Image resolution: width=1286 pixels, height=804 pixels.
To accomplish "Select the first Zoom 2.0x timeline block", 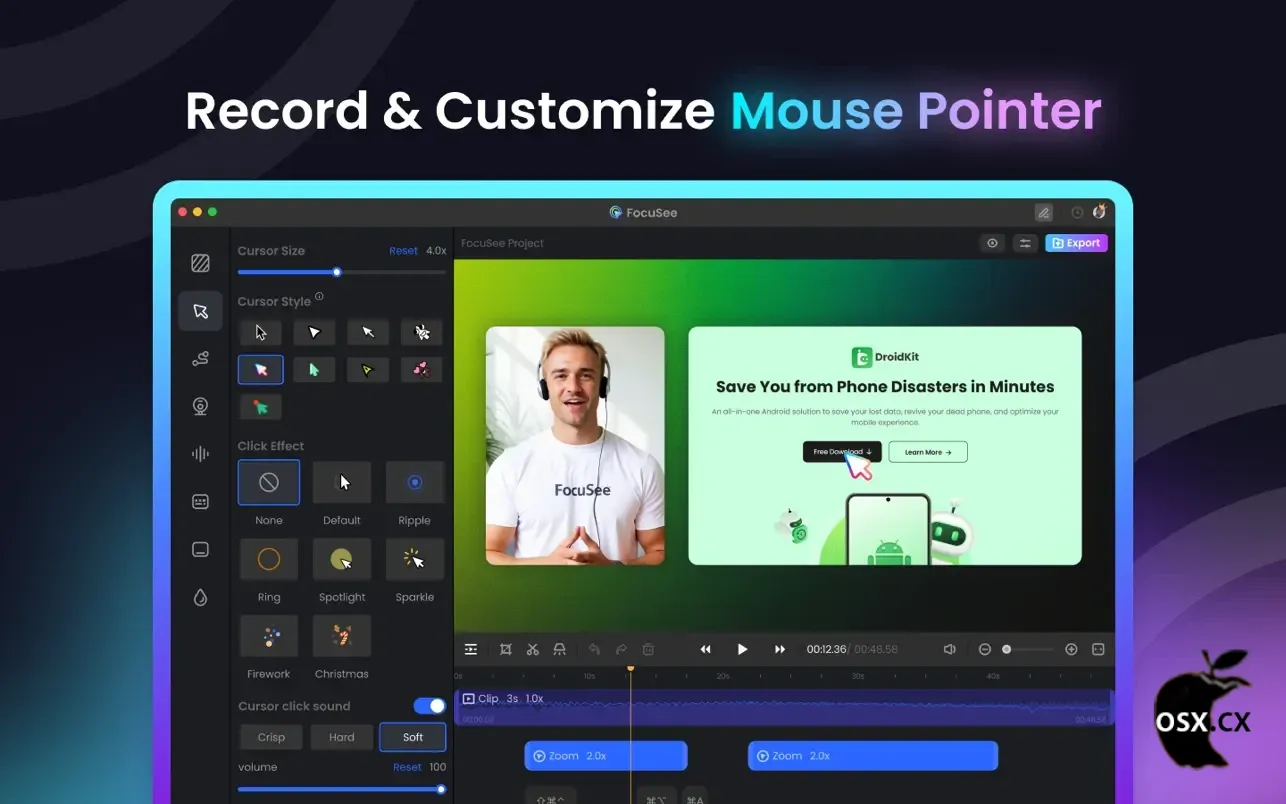I will 605,756.
